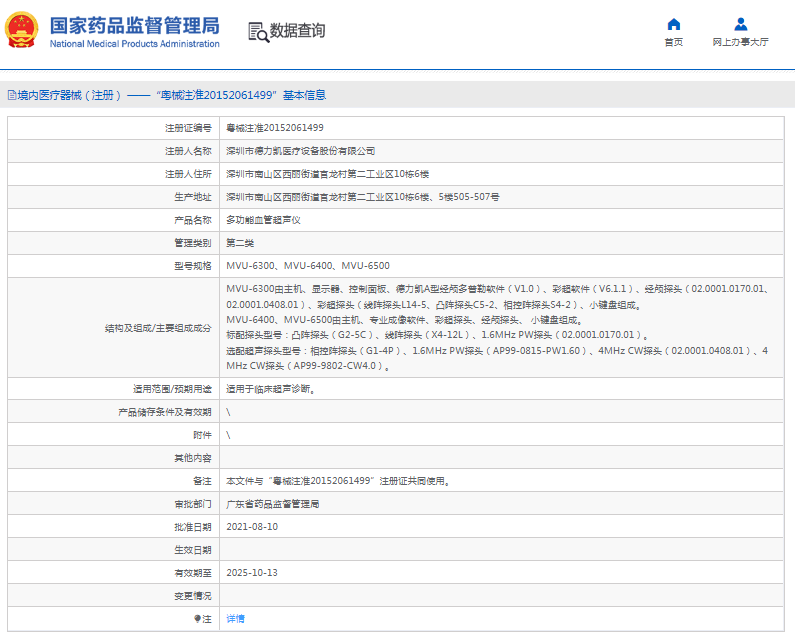The height and width of the screenshot is (636, 795).
Task: Open the 详情 details link
Action: [x=235, y=619]
